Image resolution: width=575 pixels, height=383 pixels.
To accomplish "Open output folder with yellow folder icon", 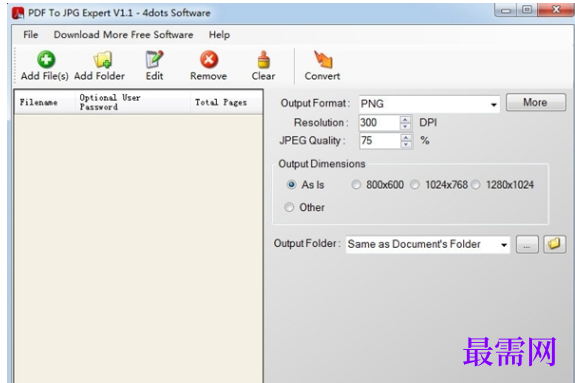I will point(554,244).
